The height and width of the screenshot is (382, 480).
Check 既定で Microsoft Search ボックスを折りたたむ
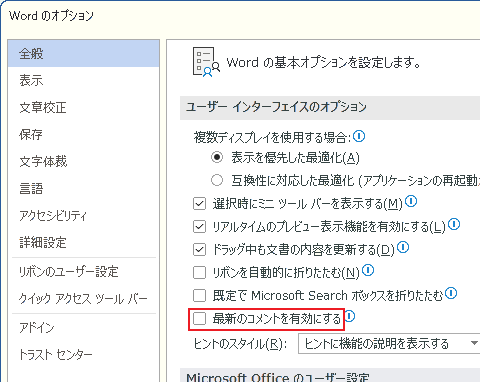click(x=199, y=295)
